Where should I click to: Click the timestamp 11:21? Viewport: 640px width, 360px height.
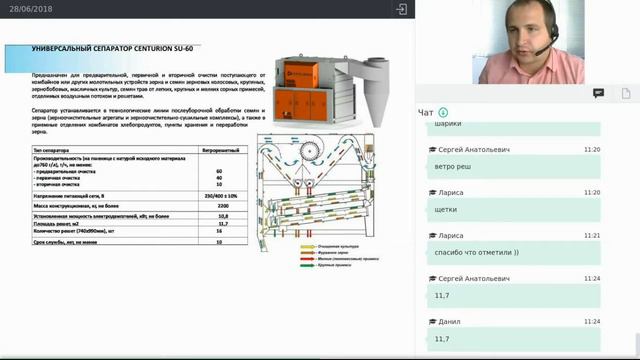592,236
